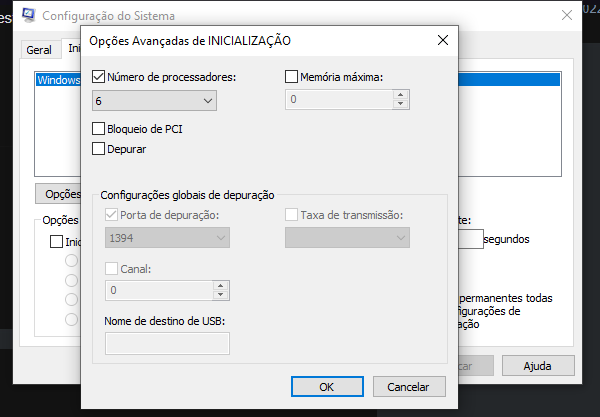This screenshot has height=417, width=600.
Task: Click the System Configuration title bar icon
Action: point(28,15)
